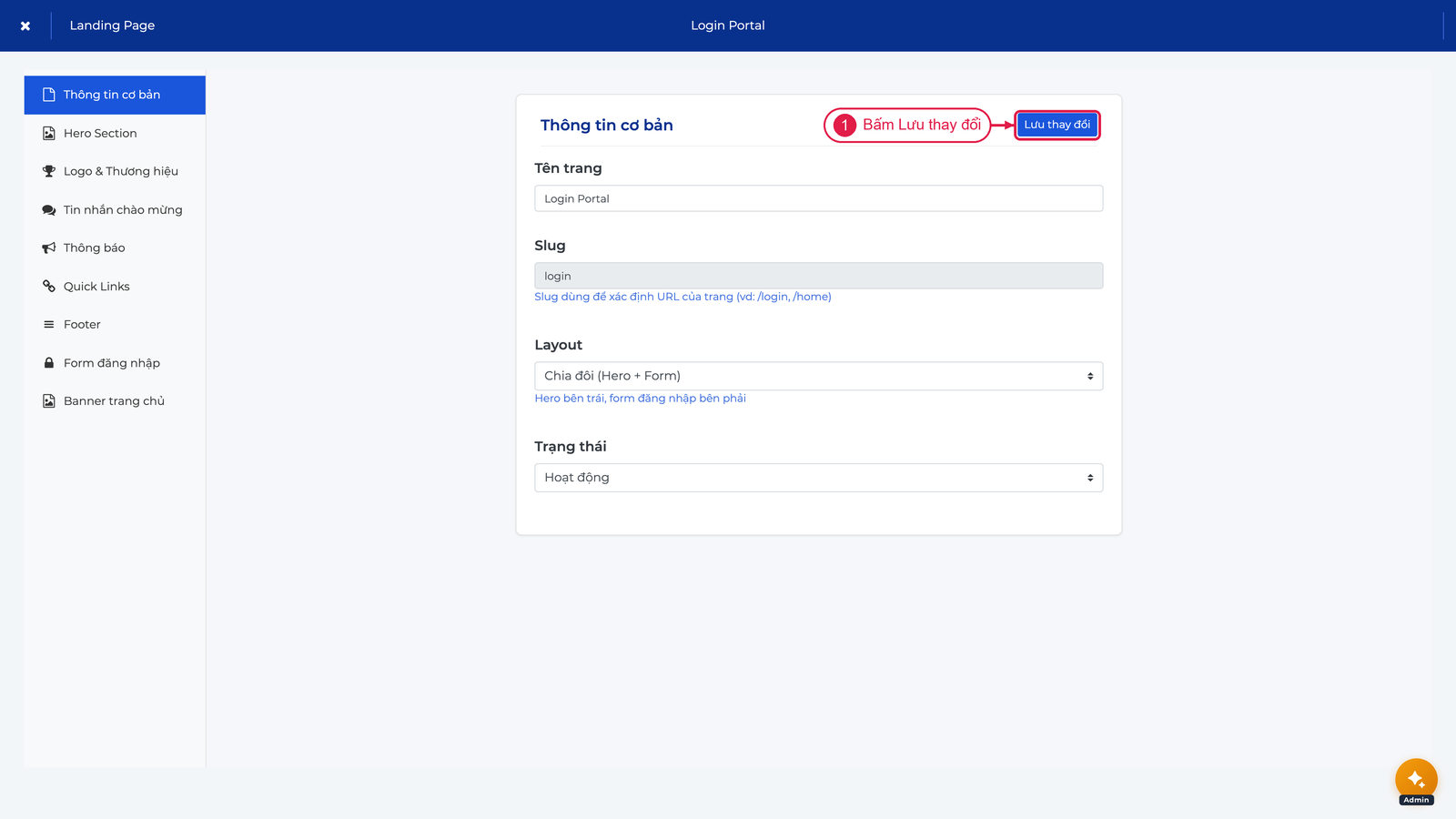
Task: Click the megaphone icon for Thông báo
Action: pos(49,248)
